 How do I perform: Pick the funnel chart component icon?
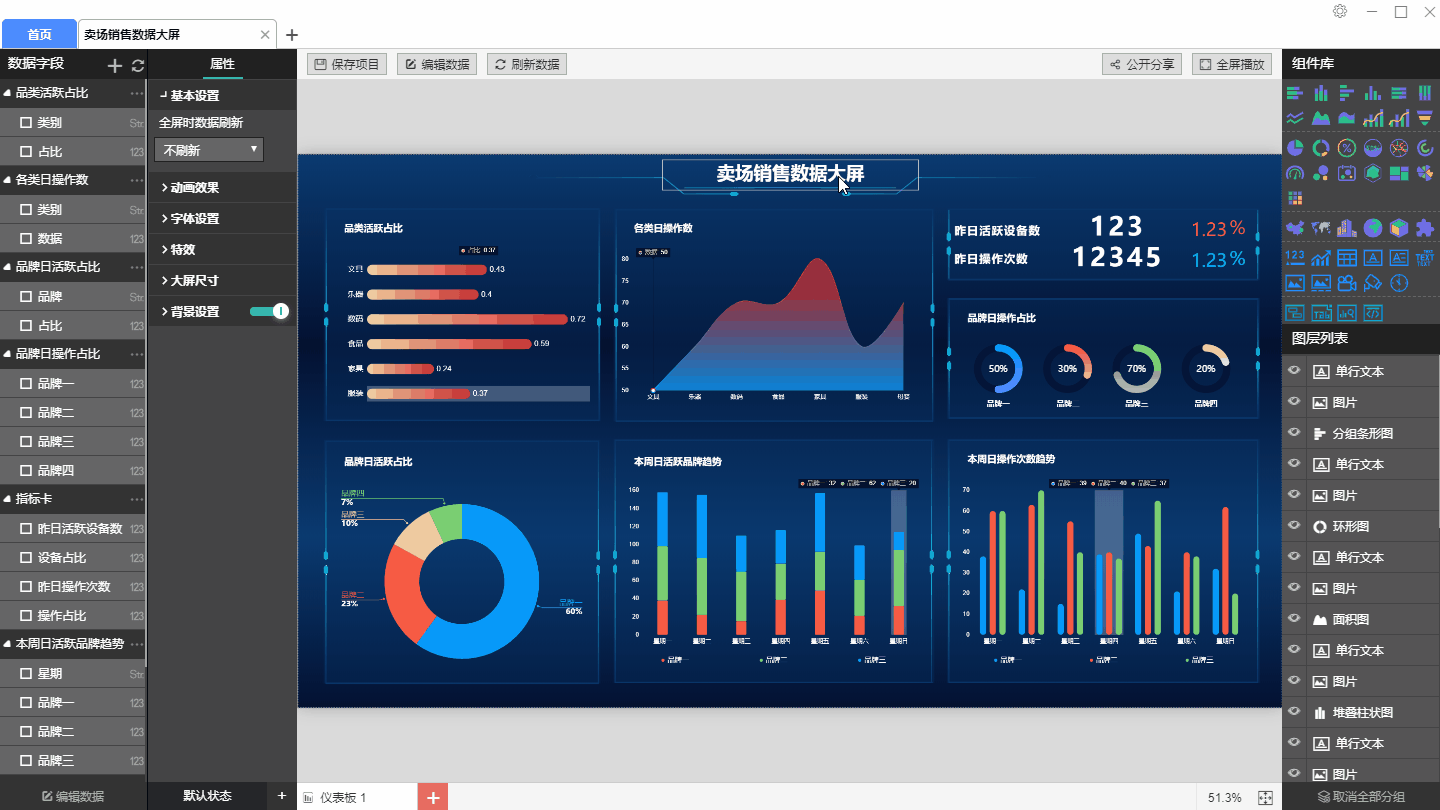pos(1425,119)
